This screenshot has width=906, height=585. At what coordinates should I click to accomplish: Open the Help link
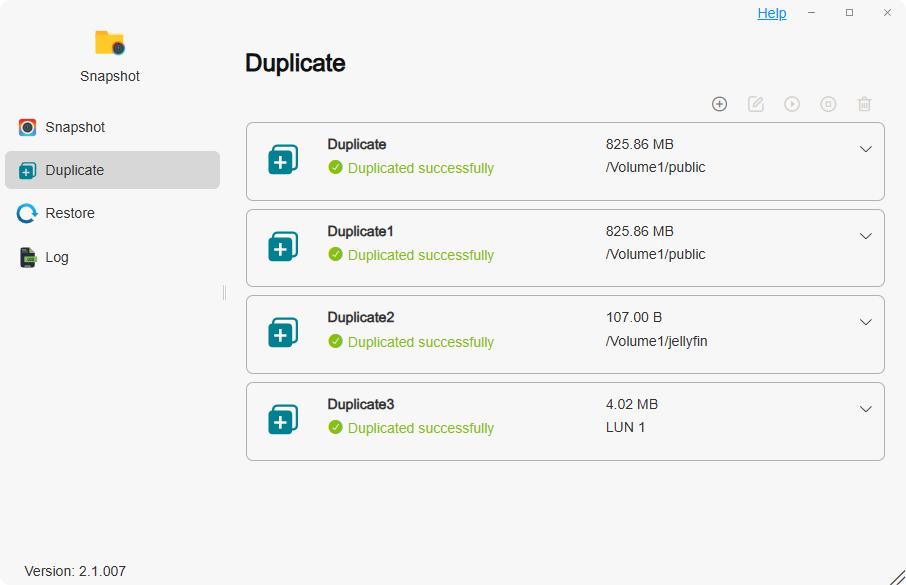pyautogui.click(x=771, y=13)
